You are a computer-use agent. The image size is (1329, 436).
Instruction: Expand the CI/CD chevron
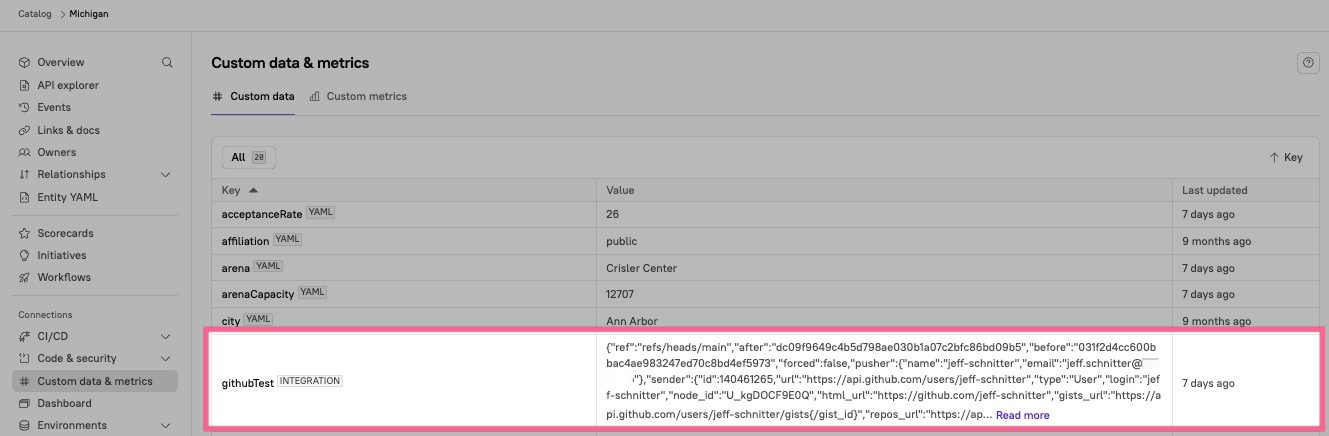click(166, 336)
